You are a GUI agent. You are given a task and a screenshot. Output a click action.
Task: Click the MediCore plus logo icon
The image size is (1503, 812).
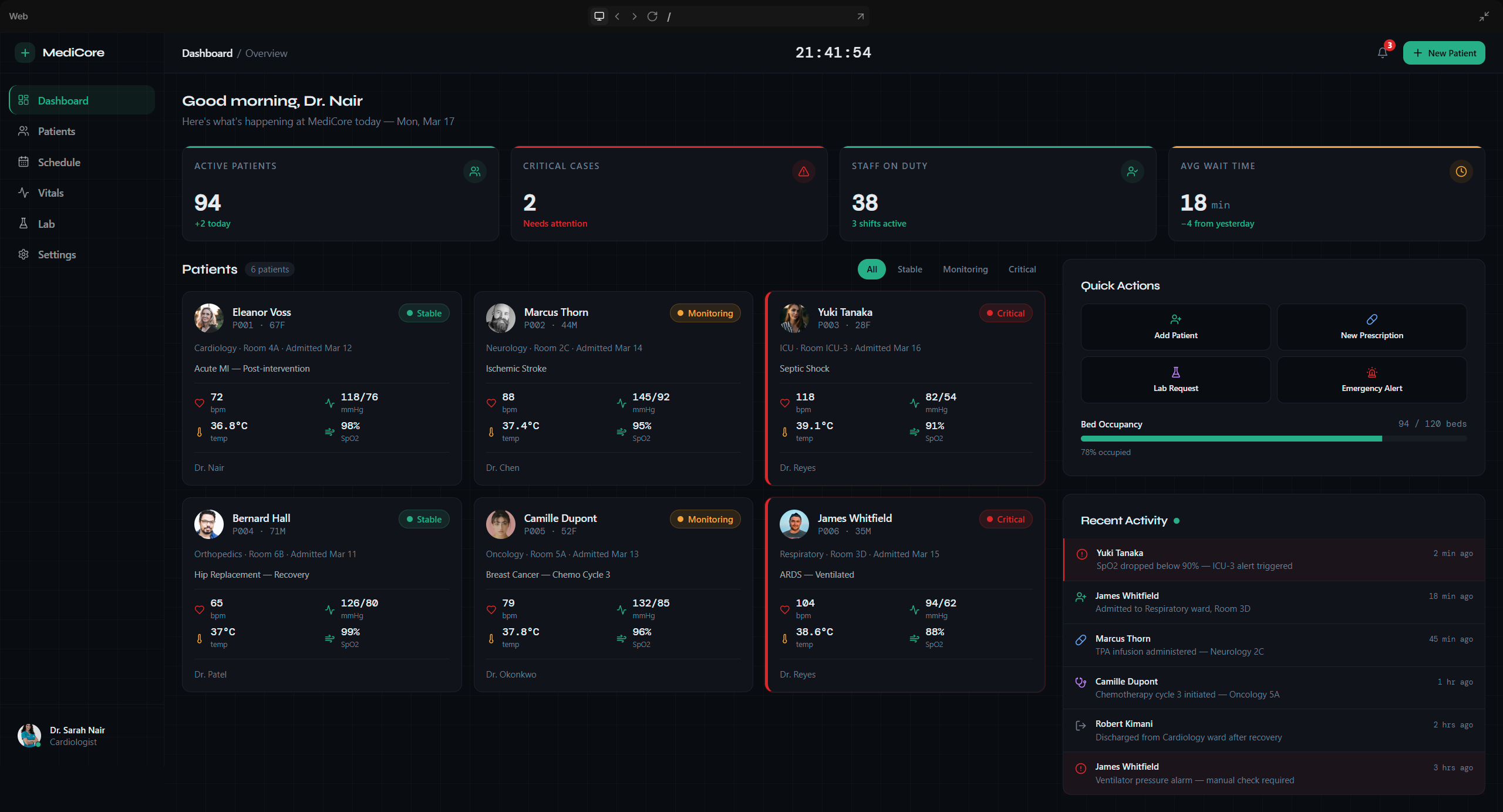point(25,53)
